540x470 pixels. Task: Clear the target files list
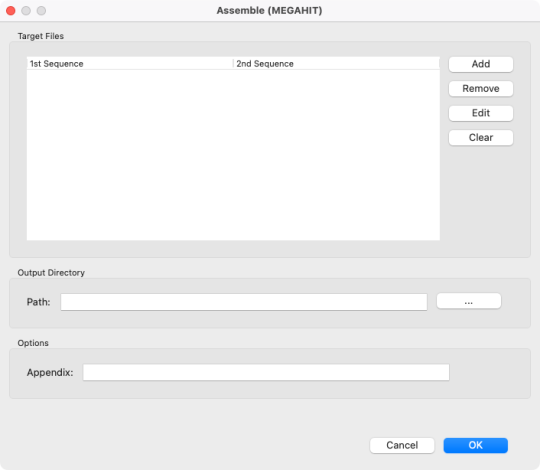pos(481,137)
